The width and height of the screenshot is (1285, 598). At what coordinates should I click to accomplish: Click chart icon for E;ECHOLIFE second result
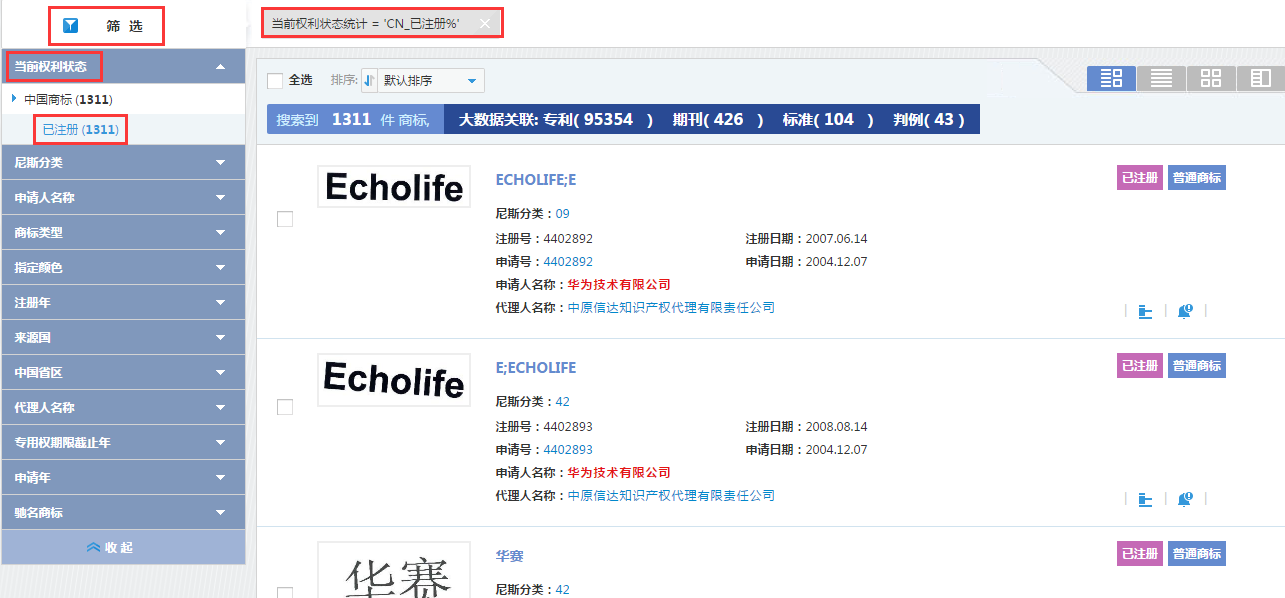pos(1145,500)
